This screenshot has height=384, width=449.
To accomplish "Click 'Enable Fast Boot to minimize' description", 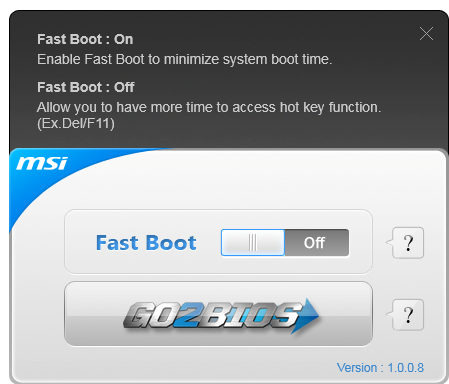I will point(184,59).
